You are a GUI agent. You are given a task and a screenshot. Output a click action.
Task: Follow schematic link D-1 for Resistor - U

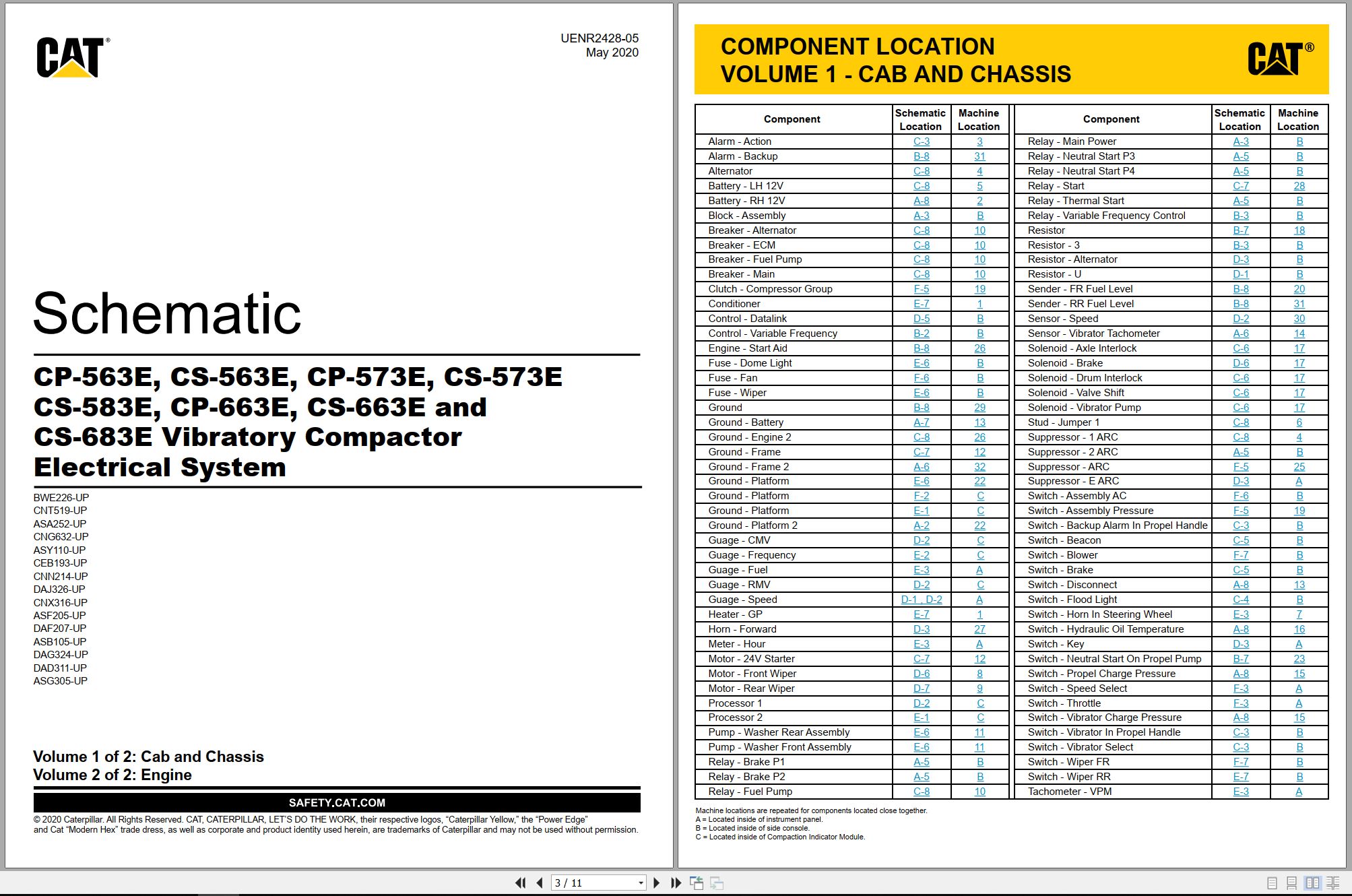pos(1241,274)
